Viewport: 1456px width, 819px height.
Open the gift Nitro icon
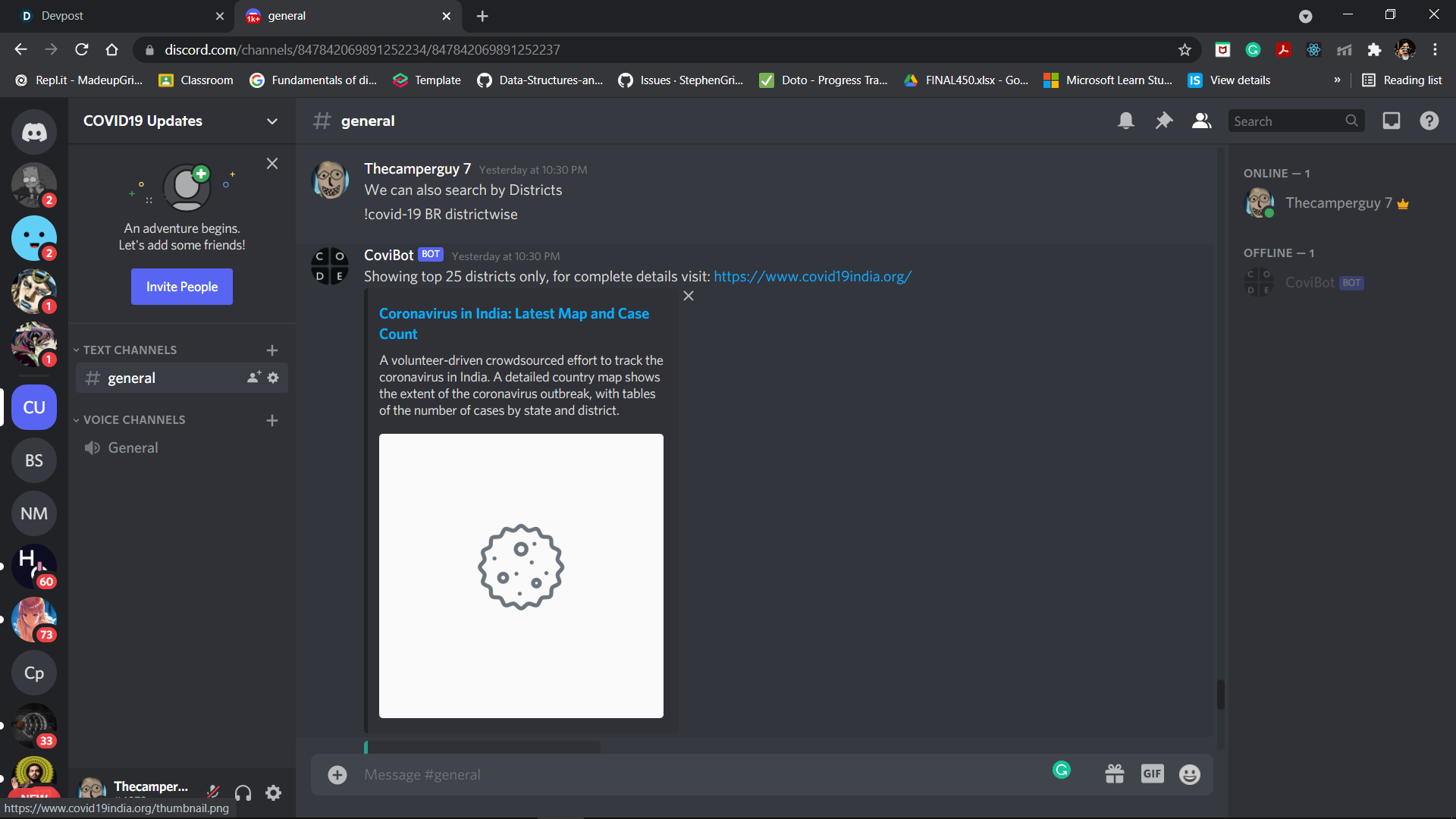click(1114, 774)
